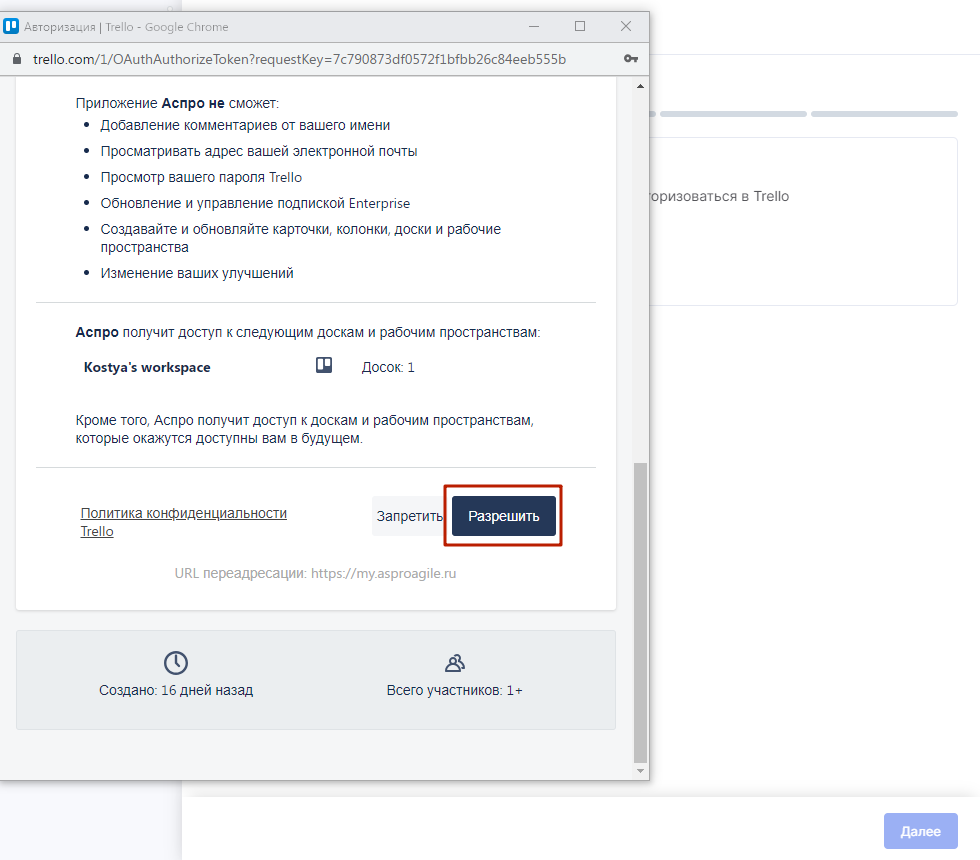Click Добавление комментариев от вашего имени item
980x860 pixels.
(x=245, y=125)
